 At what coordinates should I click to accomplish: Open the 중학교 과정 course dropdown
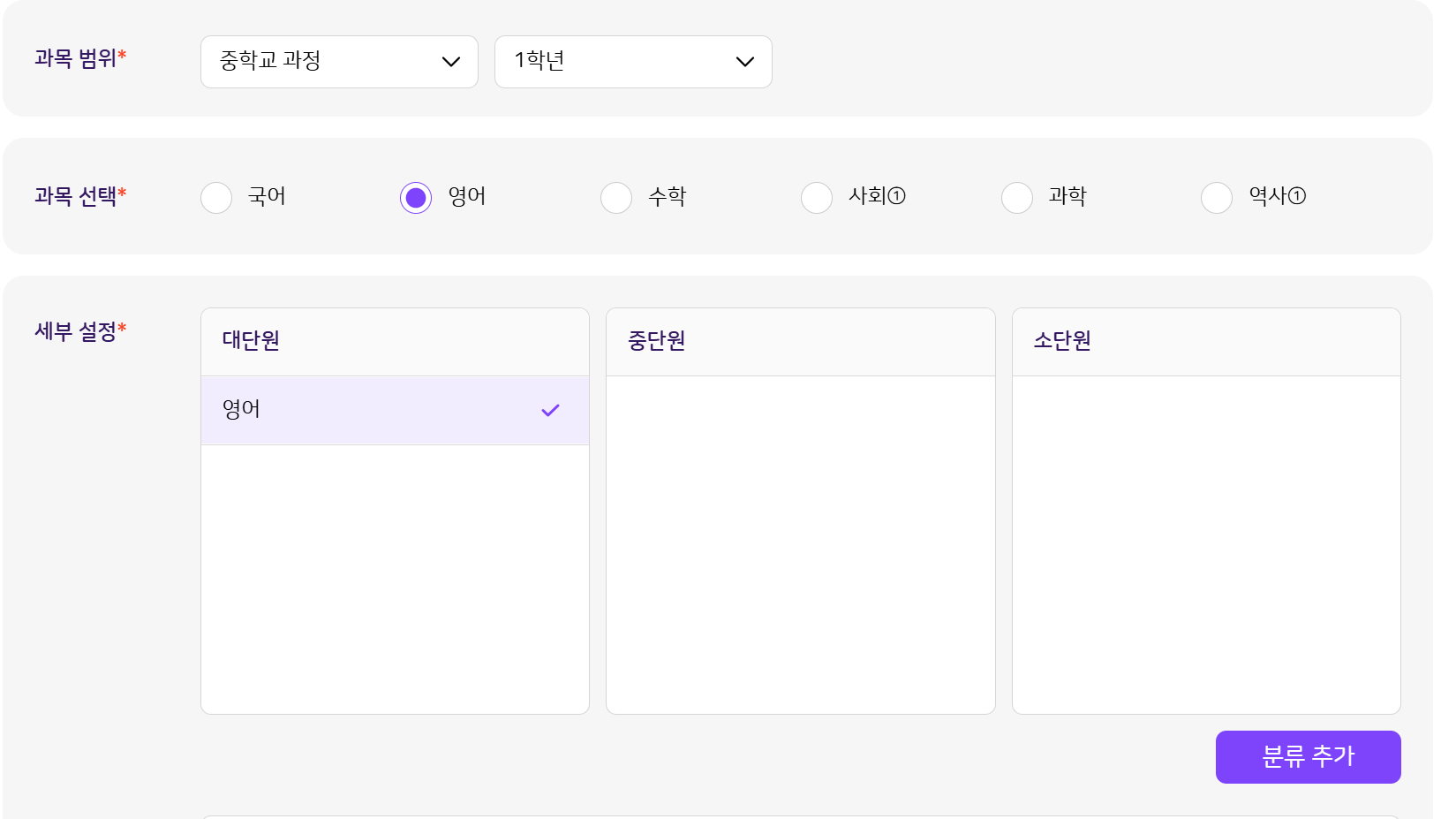click(339, 62)
